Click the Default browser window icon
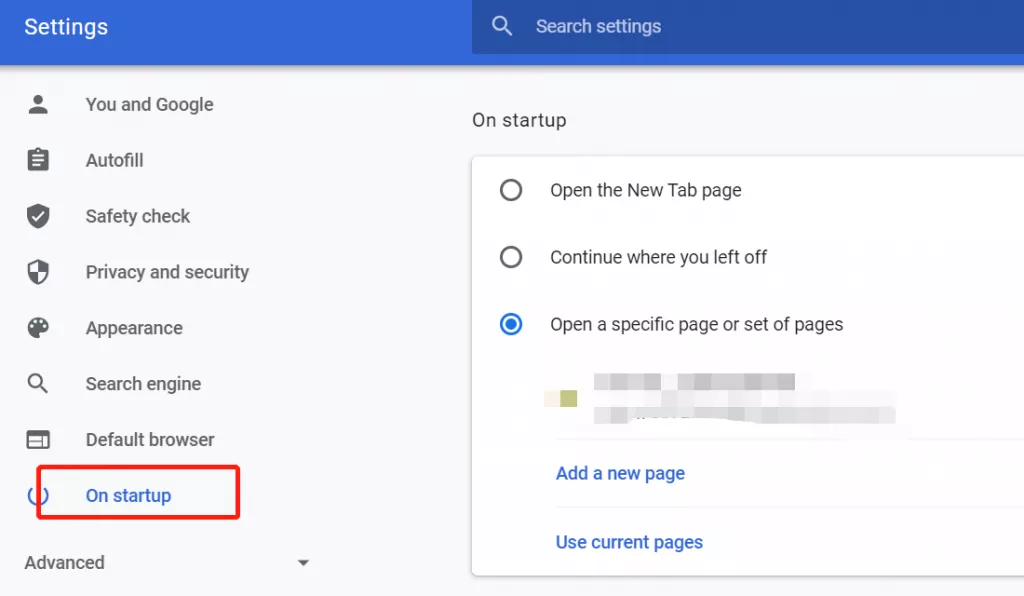This screenshot has width=1024, height=596. pos(38,440)
